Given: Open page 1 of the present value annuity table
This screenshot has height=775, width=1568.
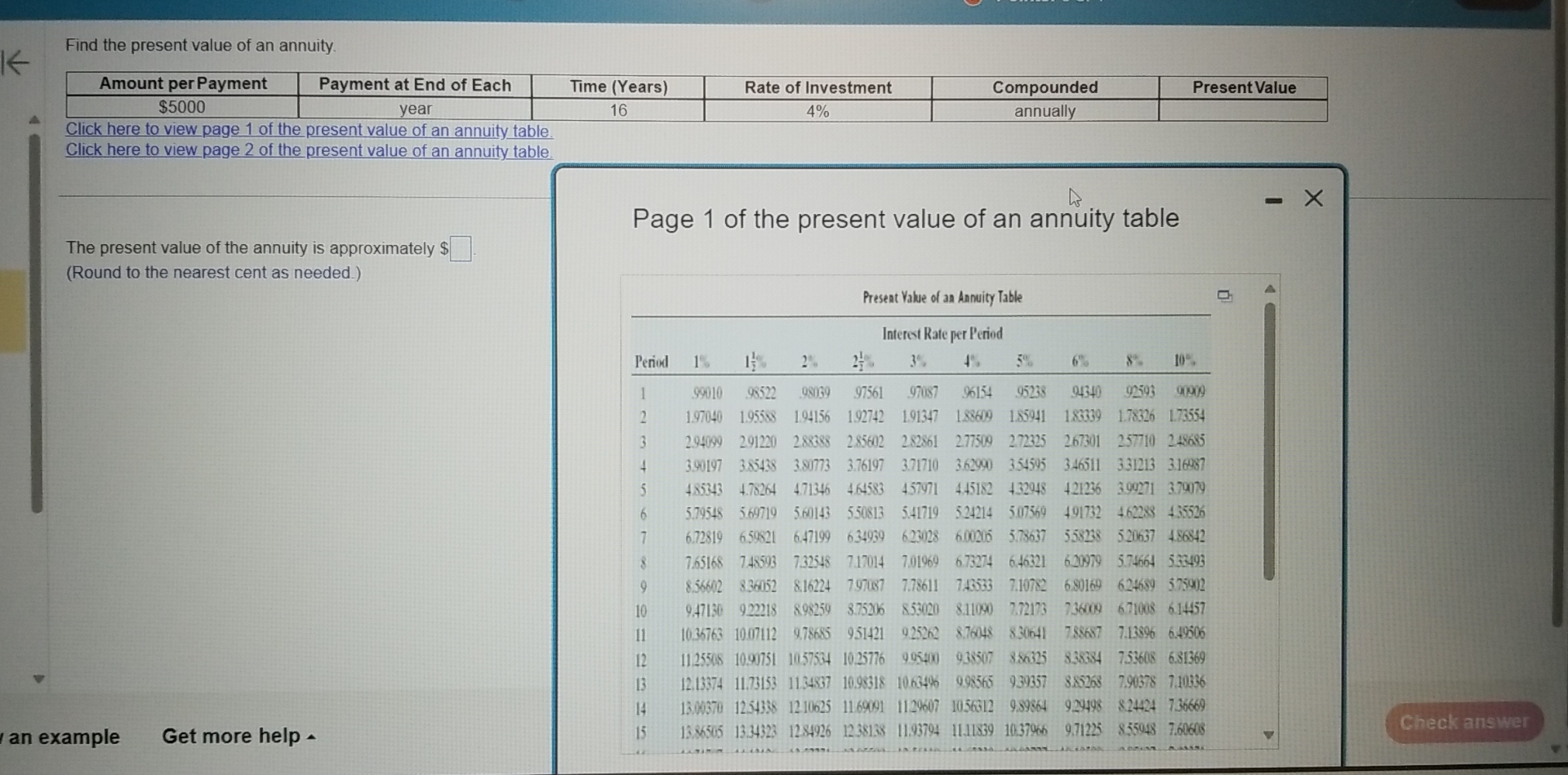Looking at the screenshot, I should click(310, 128).
